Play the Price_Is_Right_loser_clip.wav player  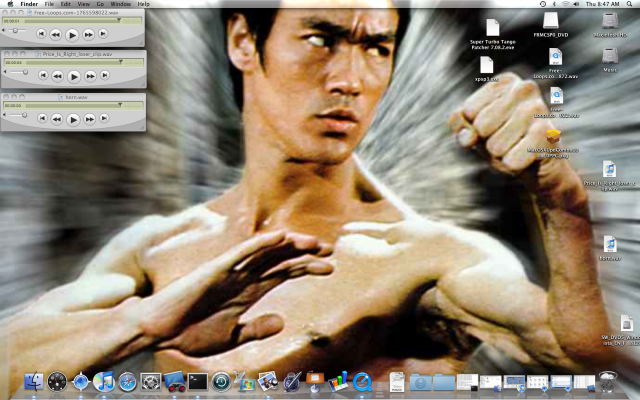point(74,76)
